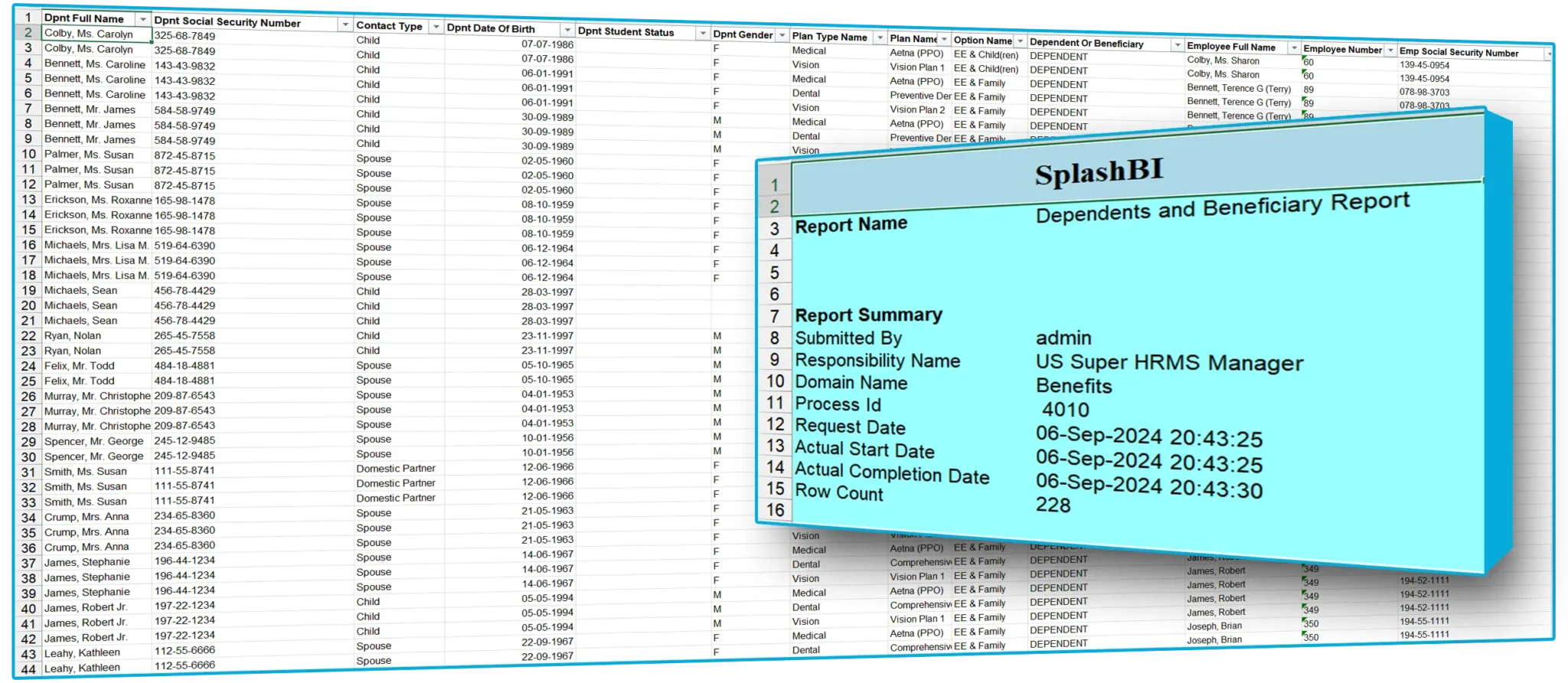Open the Dpnt Date Of Birth filter dropdown
The image size is (1568, 683).
point(567,30)
